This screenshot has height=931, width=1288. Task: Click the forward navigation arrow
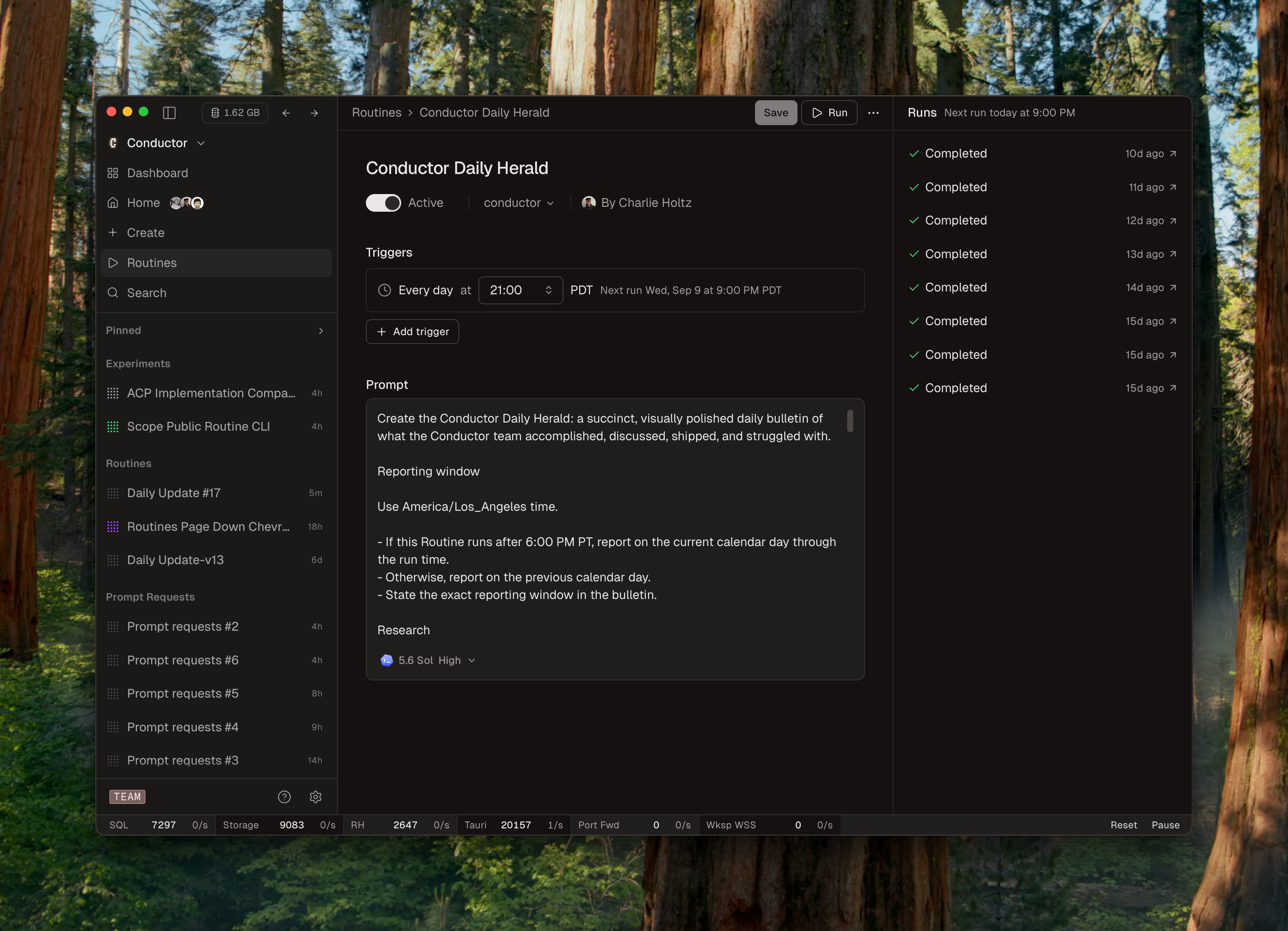tap(314, 113)
